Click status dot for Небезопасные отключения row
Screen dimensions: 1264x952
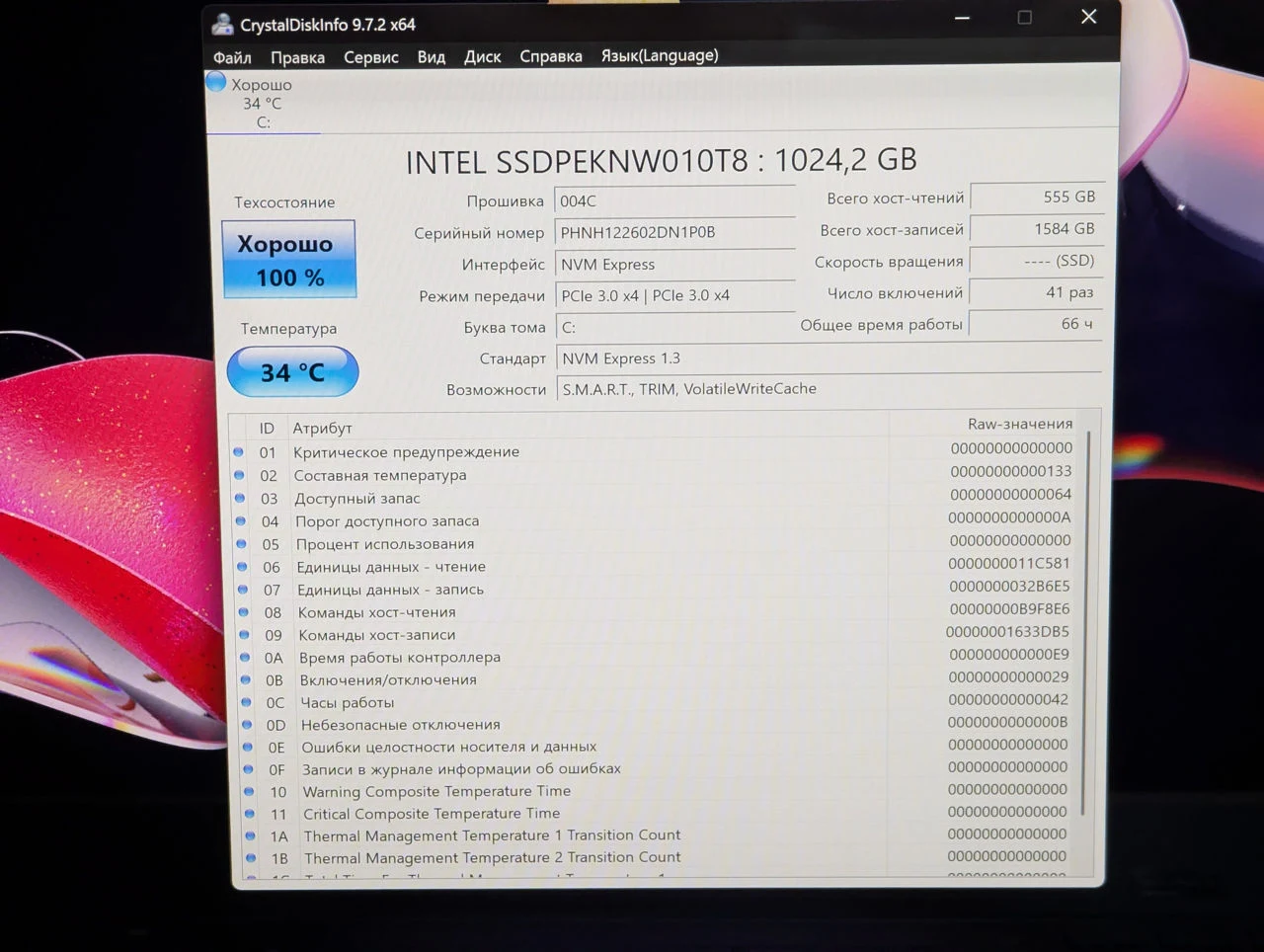(x=247, y=724)
